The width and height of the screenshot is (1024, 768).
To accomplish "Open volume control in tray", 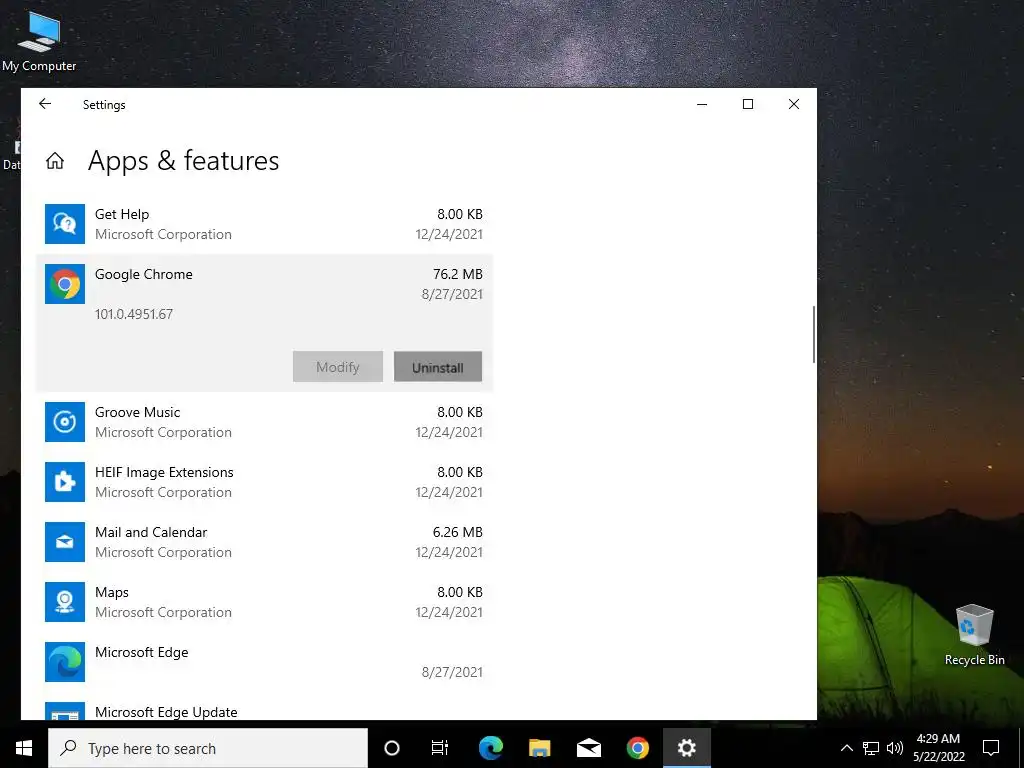I will pyautogui.click(x=895, y=748).
